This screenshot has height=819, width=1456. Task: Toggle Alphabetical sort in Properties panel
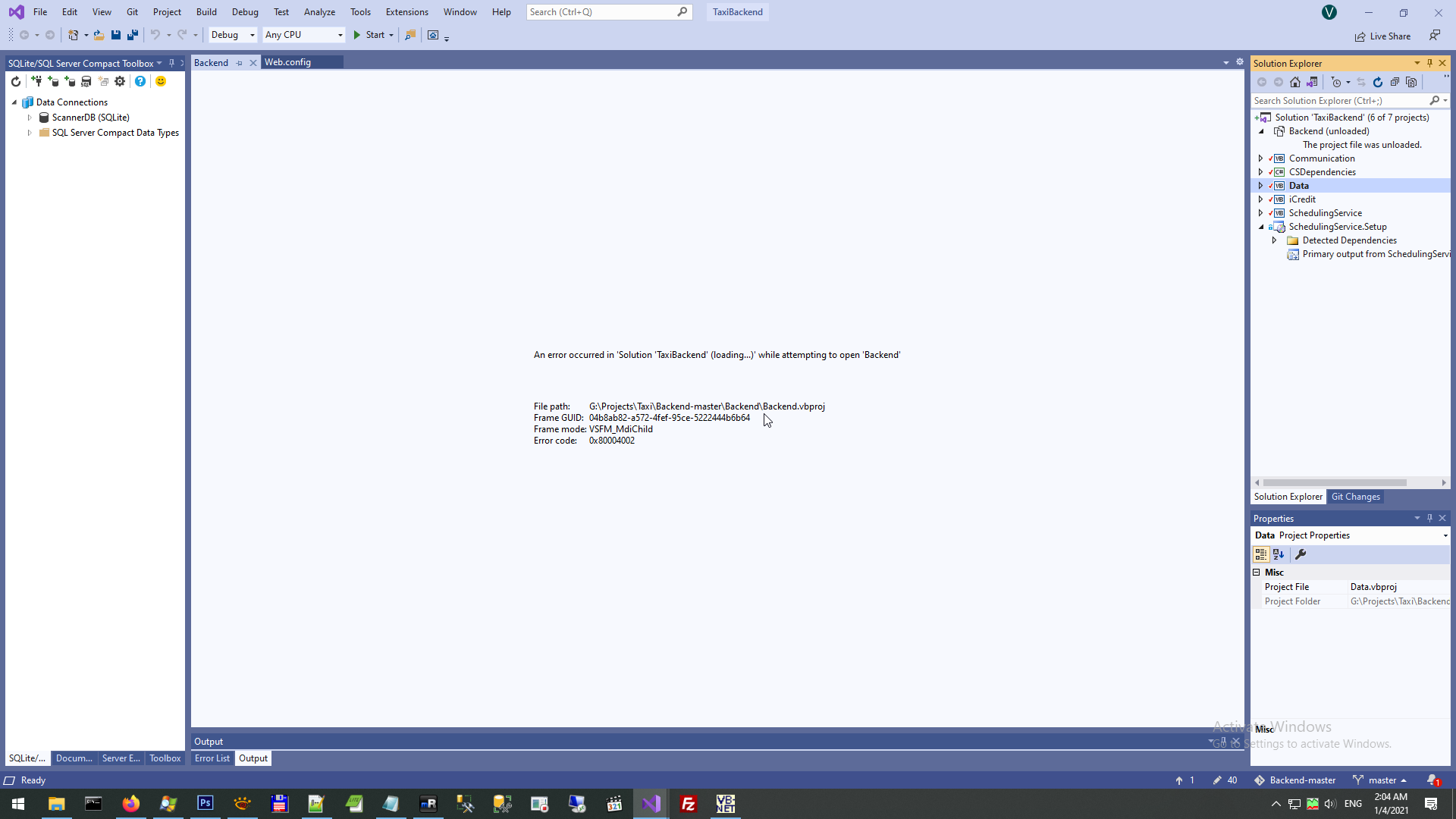1279,554
